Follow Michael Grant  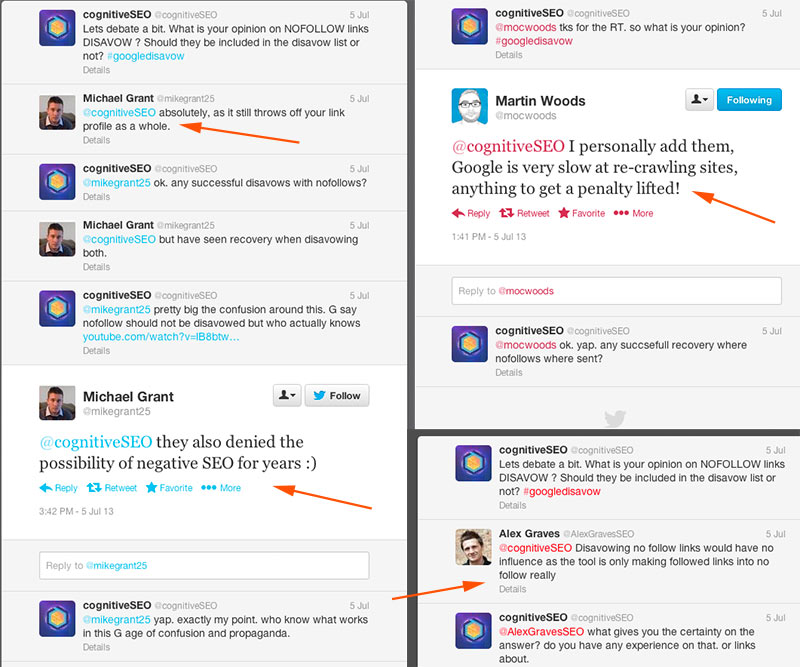point(337,396)
